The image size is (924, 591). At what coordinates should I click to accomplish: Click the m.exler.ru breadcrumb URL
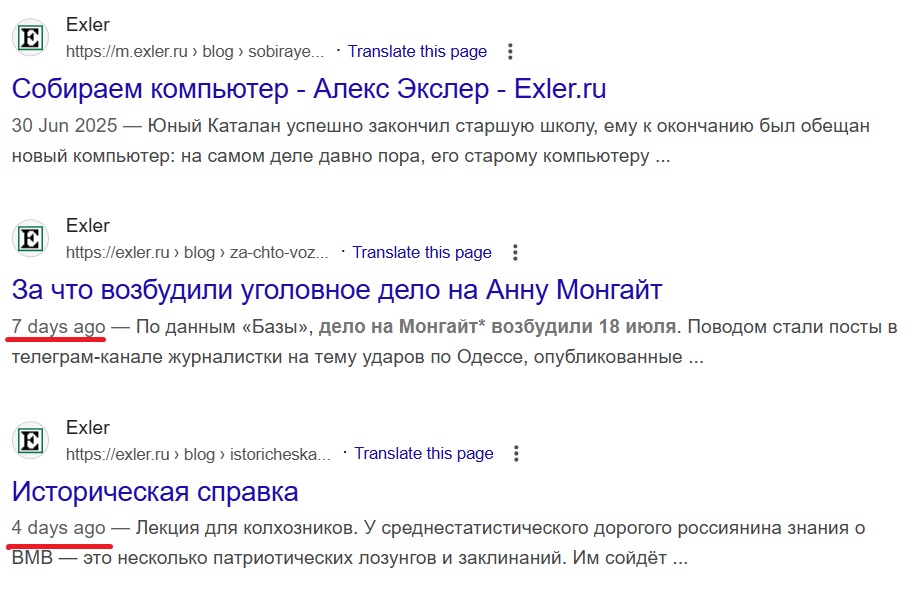coord(195,52)
